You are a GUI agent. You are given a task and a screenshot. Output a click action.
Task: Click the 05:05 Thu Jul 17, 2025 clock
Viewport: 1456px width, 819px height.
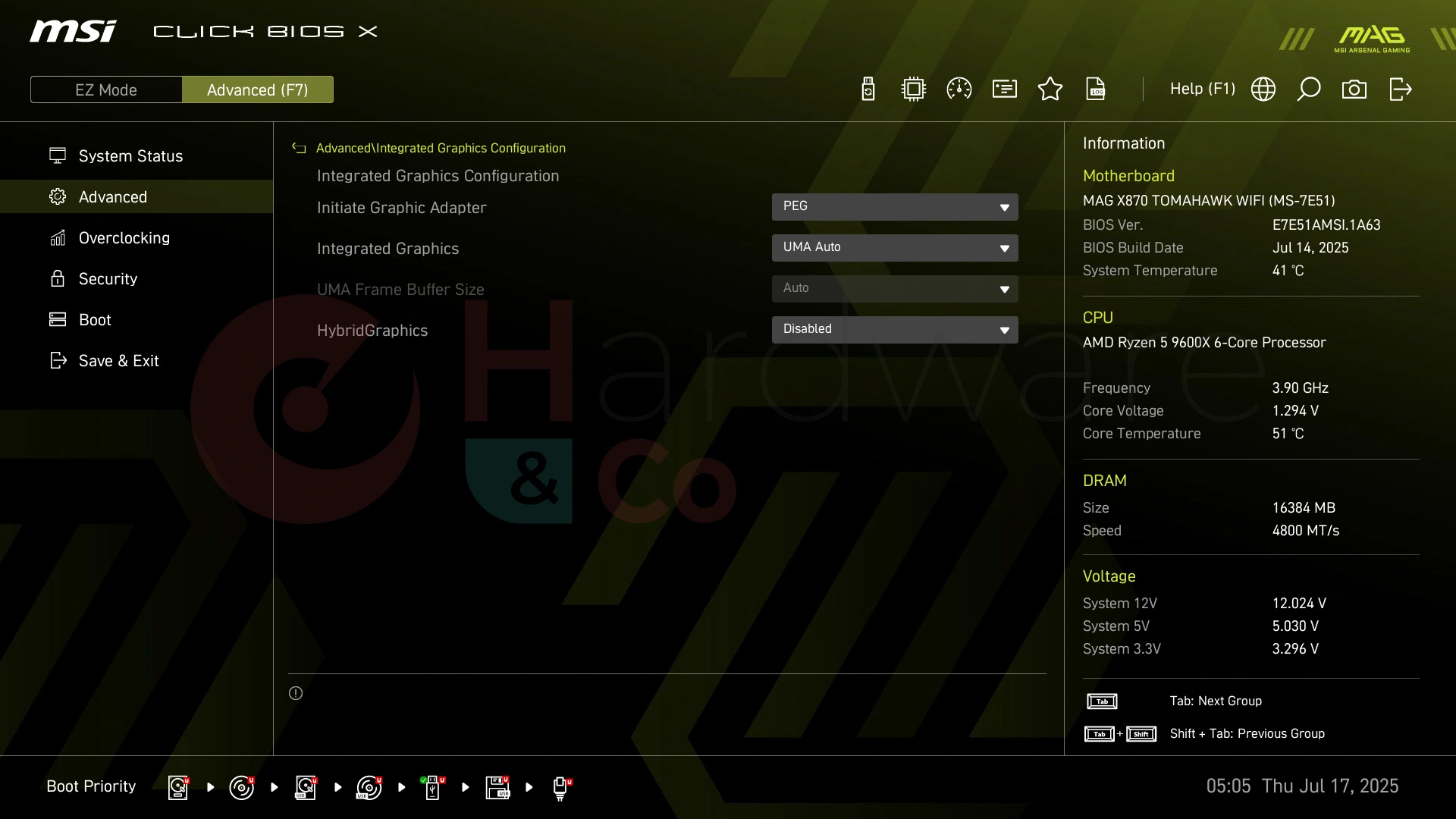click(x=1302, y=786)
